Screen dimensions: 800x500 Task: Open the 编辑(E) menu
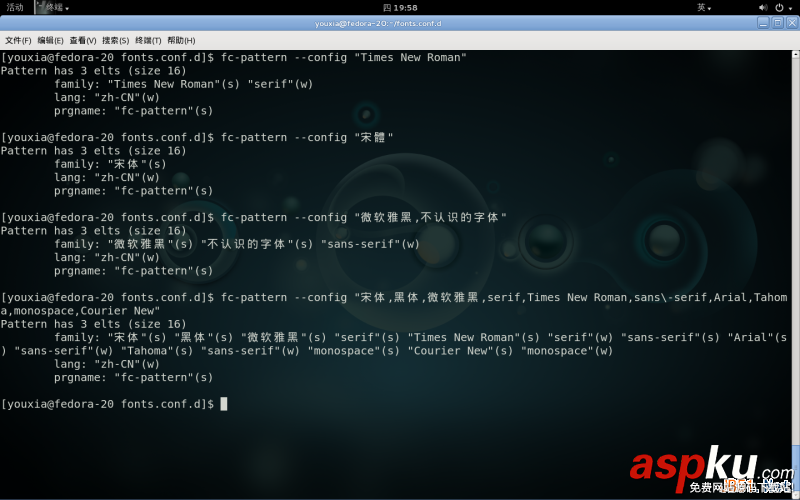pyautogui.click(x=50, y=40)
